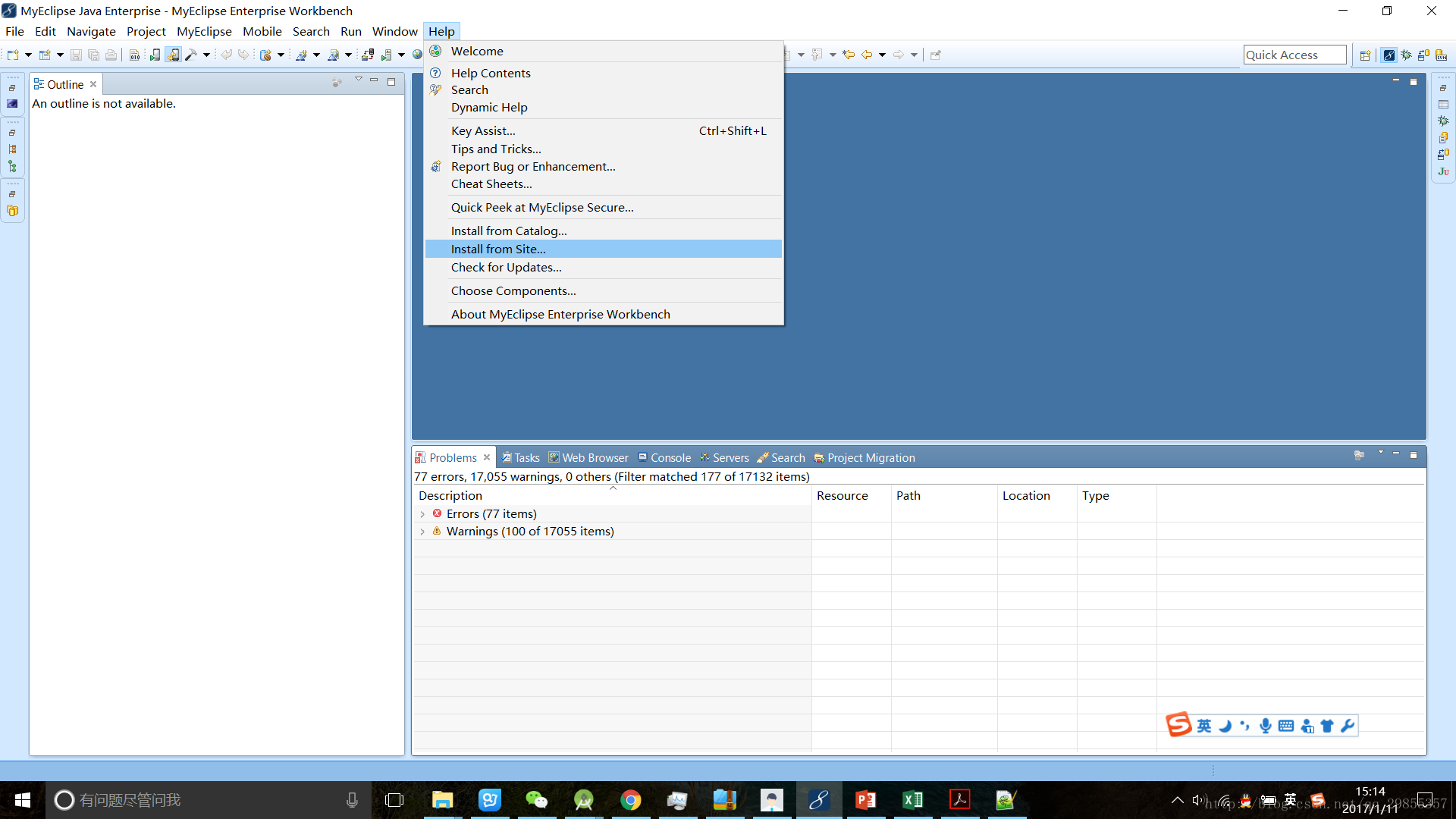Click Project Migration tab
1456x819 pixels.
tap(871, 457)
